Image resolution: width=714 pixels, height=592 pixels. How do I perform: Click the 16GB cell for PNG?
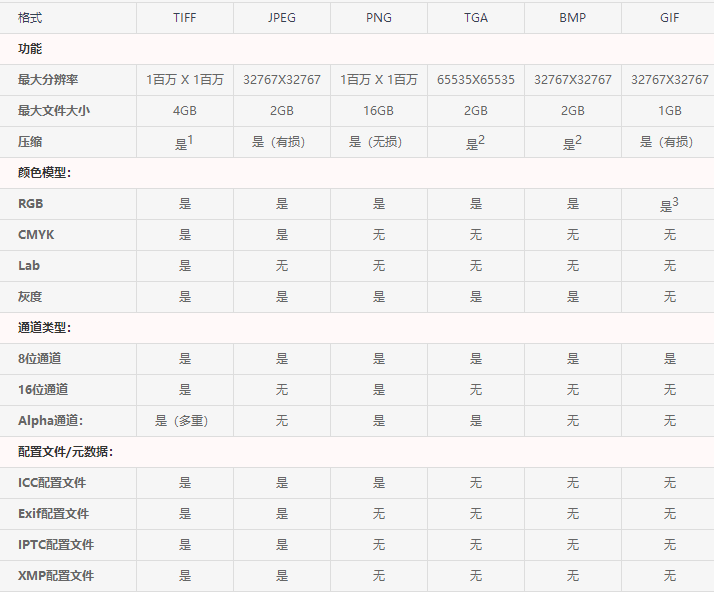pyautogui.click(x=378, y=111)
